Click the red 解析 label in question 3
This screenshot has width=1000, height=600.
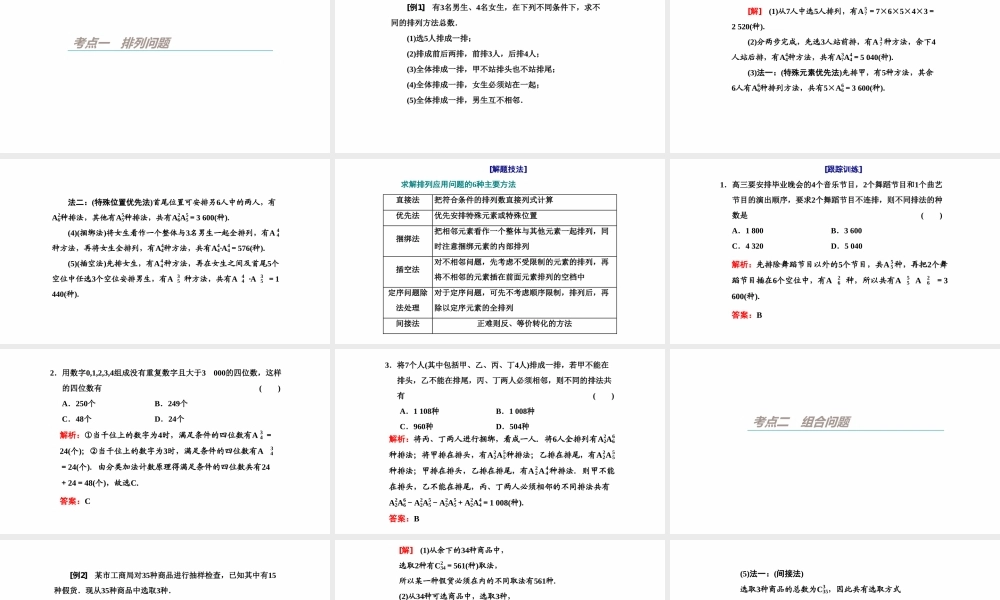click(399, 439)
